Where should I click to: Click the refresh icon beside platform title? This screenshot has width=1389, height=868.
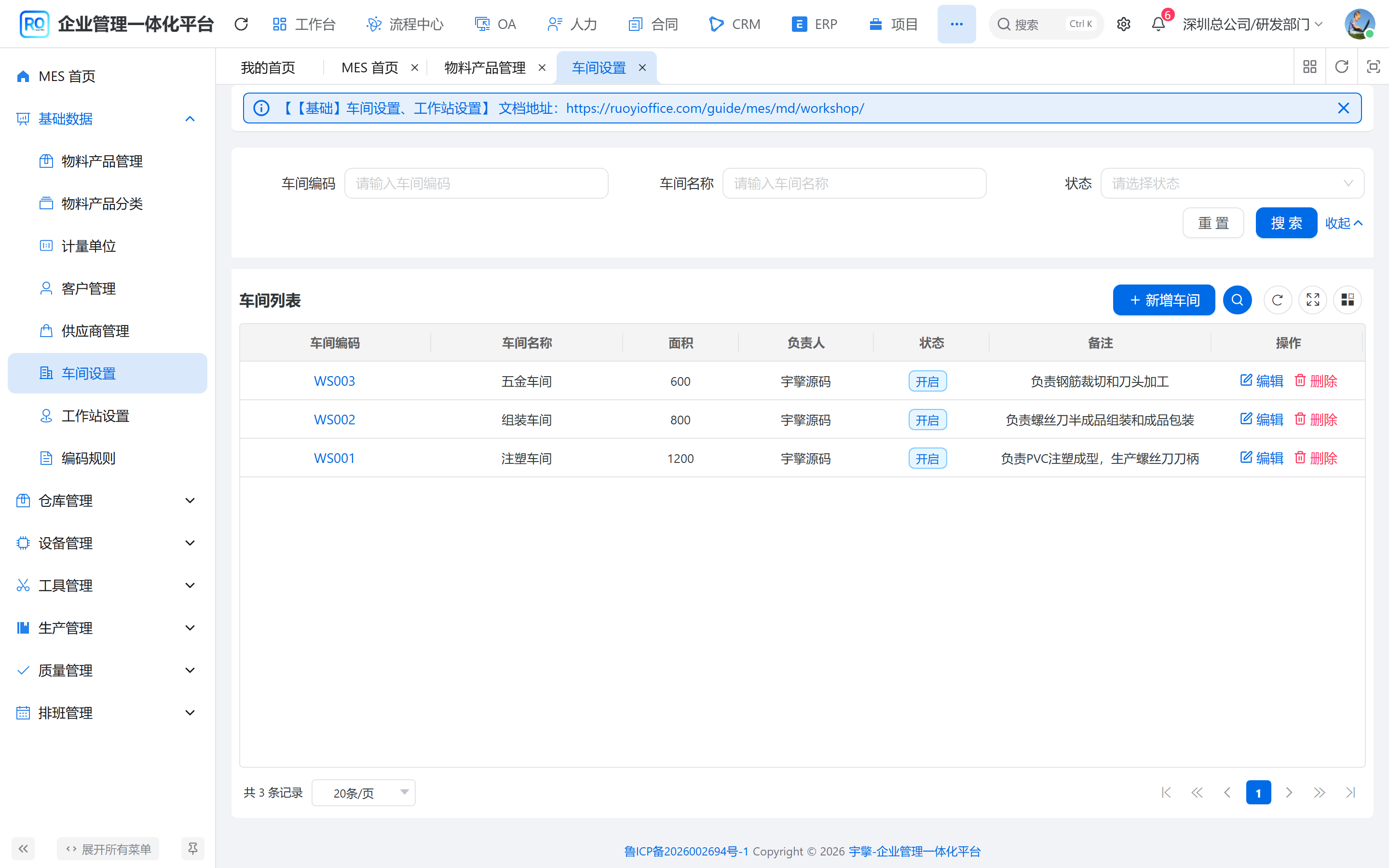point(241,24)
